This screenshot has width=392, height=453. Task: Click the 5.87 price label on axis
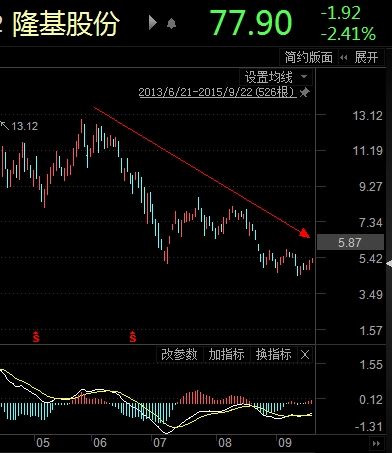coord(350,242)
